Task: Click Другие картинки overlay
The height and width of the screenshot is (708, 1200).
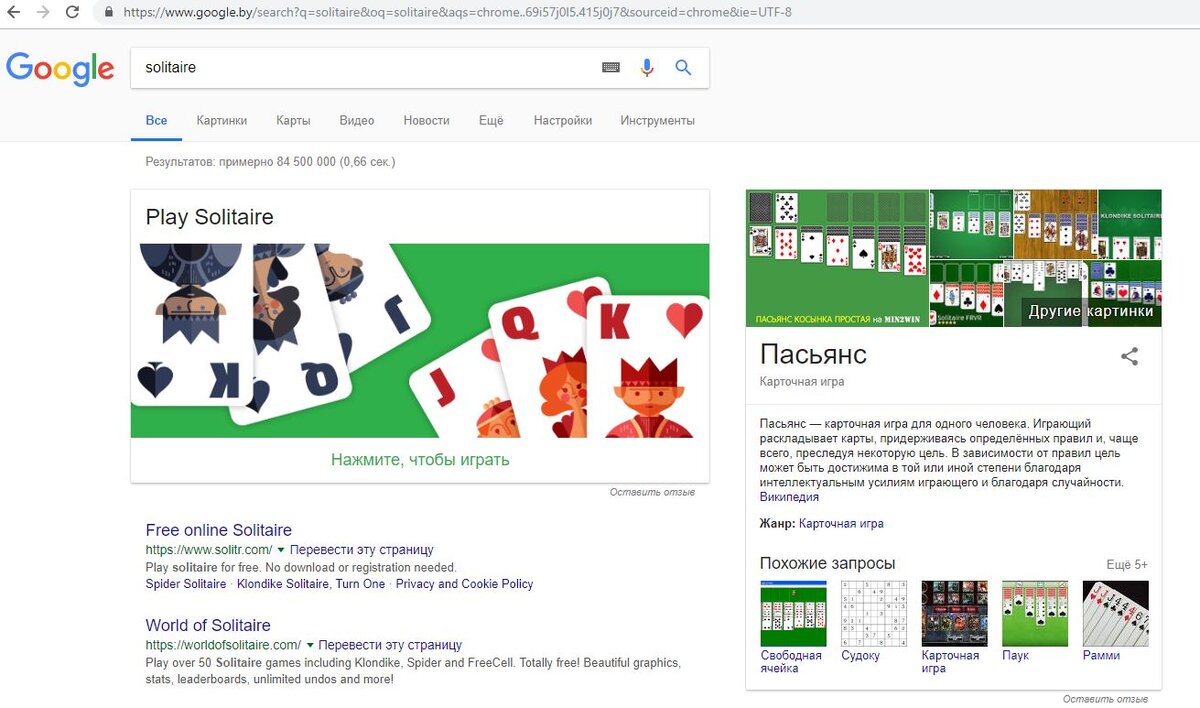Action: pyautogui.click(x=1091, y=311)
